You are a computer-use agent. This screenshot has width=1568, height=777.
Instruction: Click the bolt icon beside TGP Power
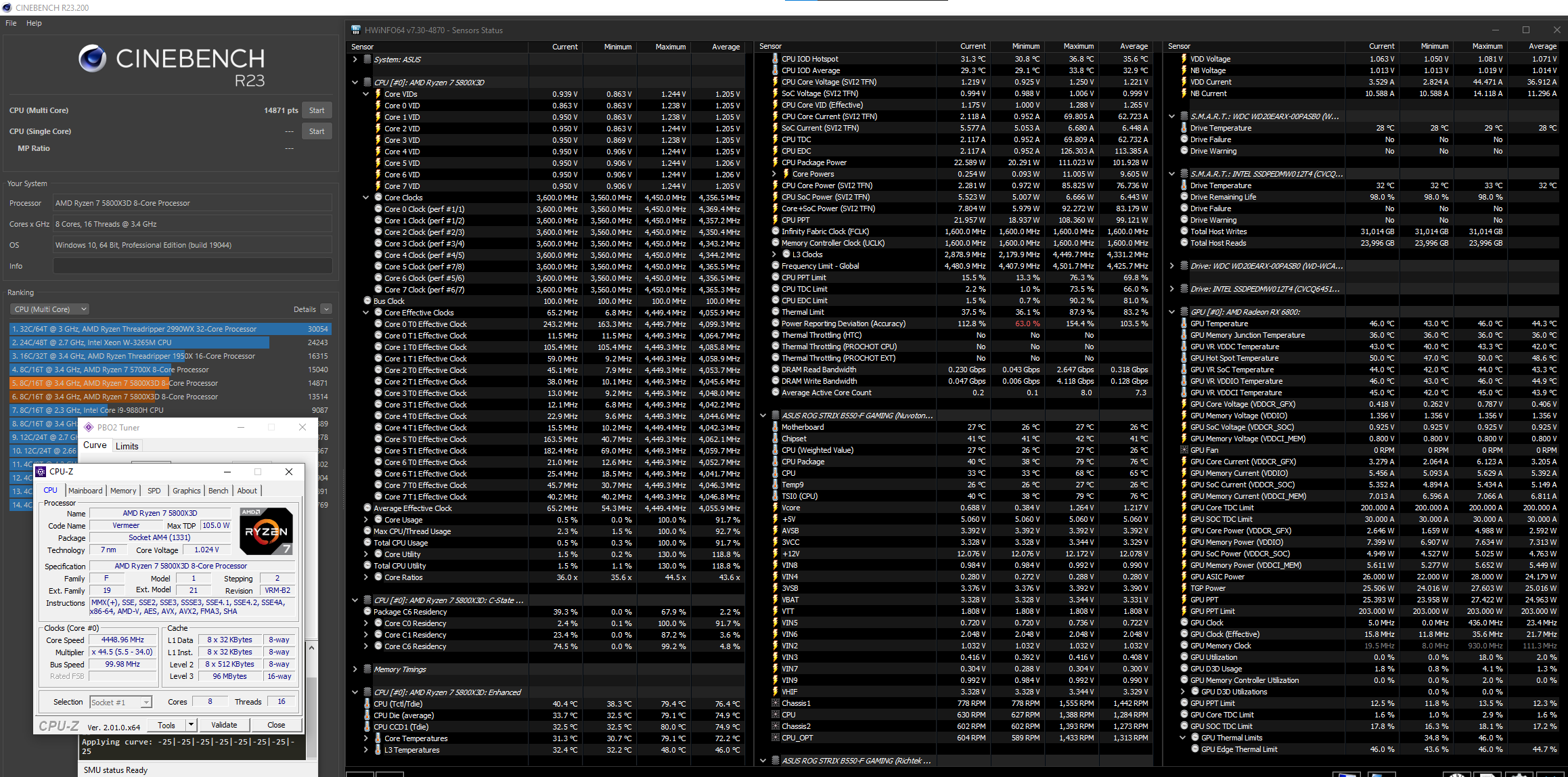[1184, 588]
